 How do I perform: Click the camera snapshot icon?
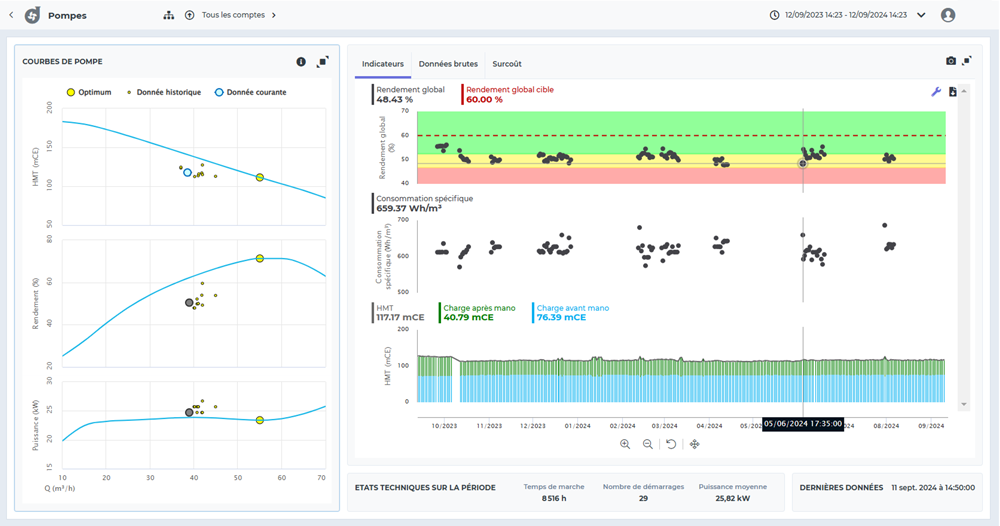click(951, 62)
